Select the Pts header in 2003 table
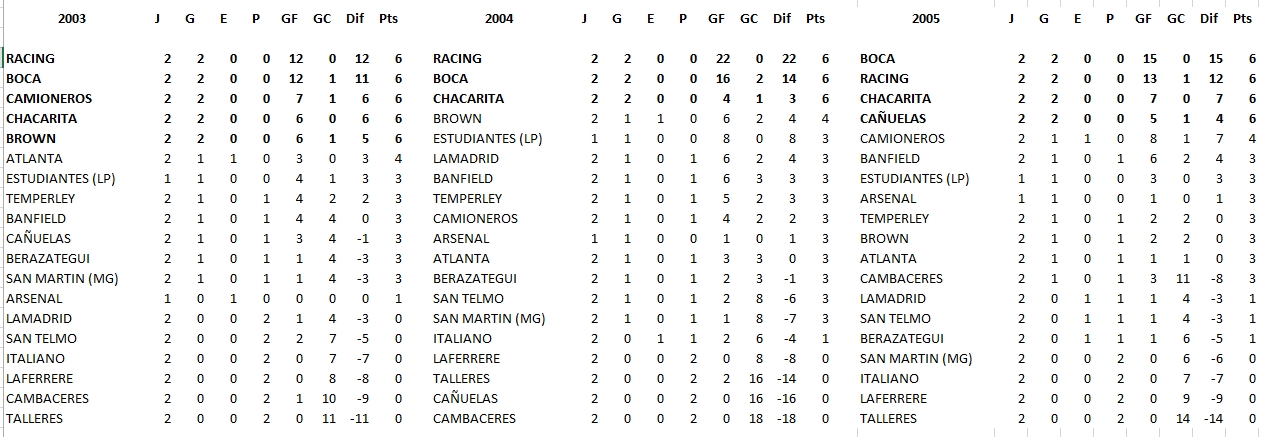The image size is (1273, 437). click(x=390, y=18)
